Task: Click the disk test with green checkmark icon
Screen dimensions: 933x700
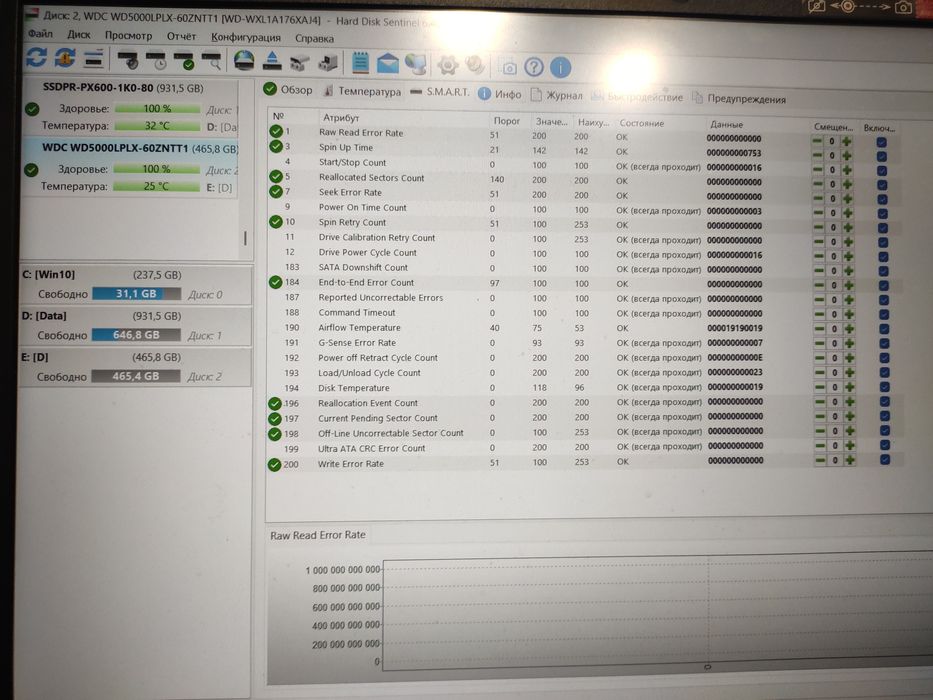Action: (x=183, y=60)
